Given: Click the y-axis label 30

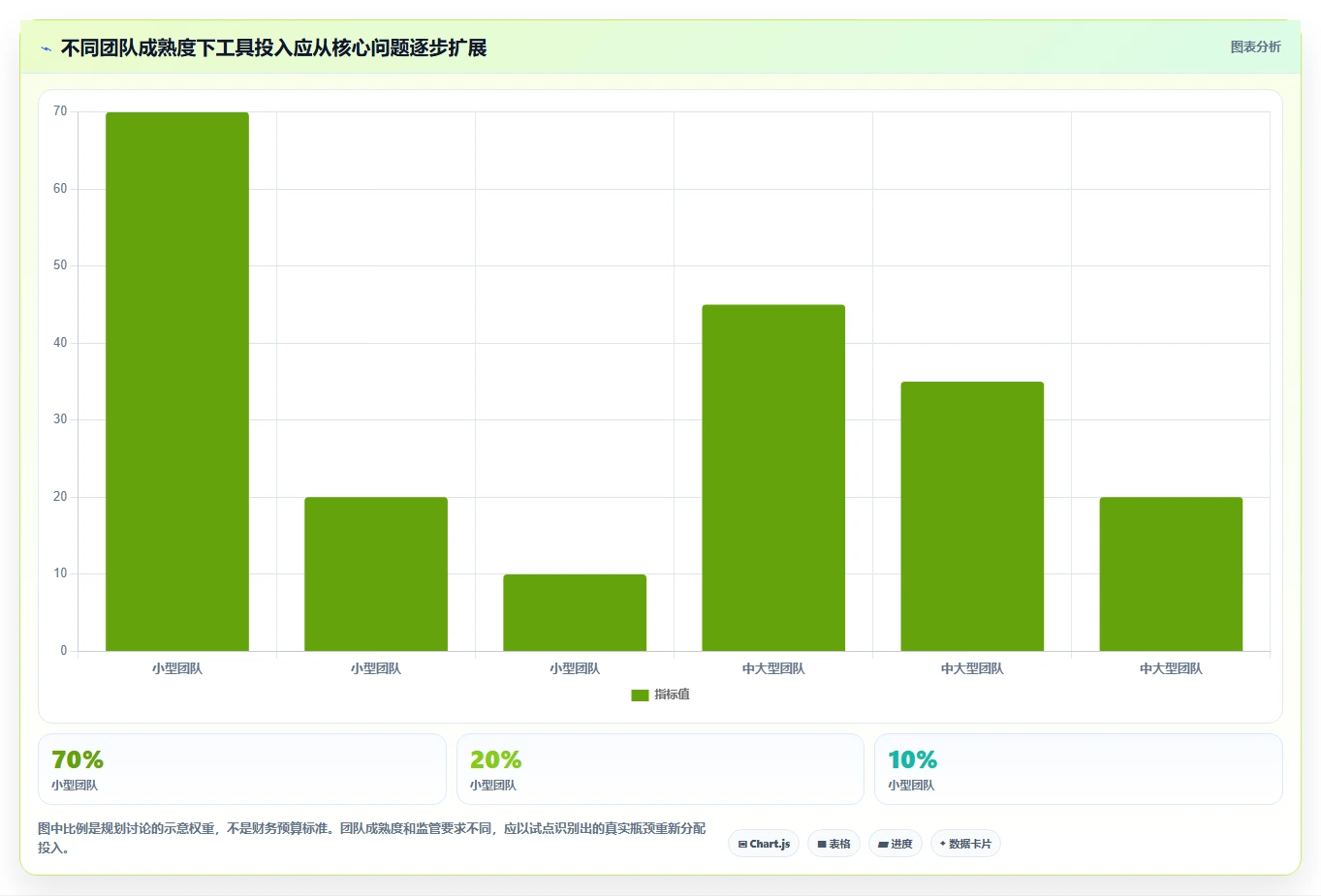Looking at the screenshot, I should tap(60, 419).
